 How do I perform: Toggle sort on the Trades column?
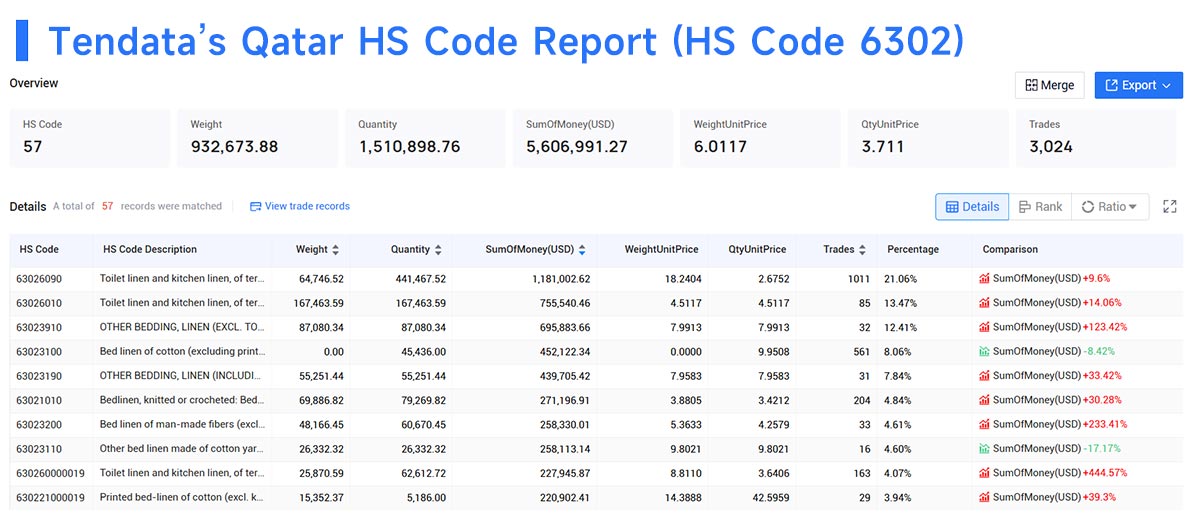[x=862, y=250]
